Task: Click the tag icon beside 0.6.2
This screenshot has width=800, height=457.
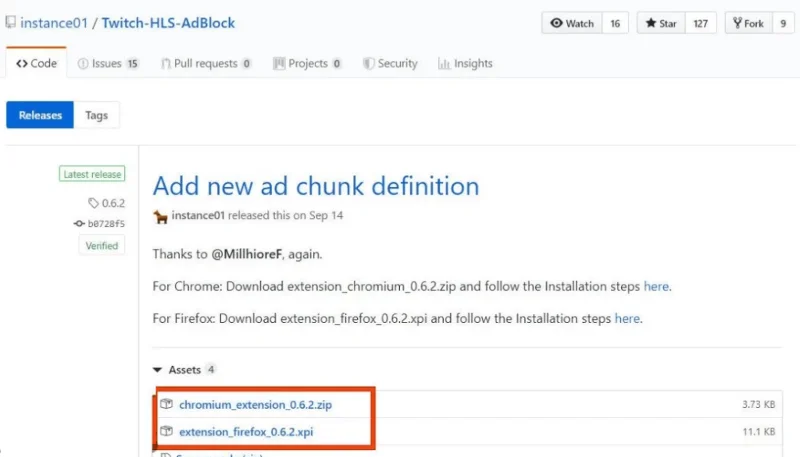Action: pyautogui.click(x=93, y=203)
